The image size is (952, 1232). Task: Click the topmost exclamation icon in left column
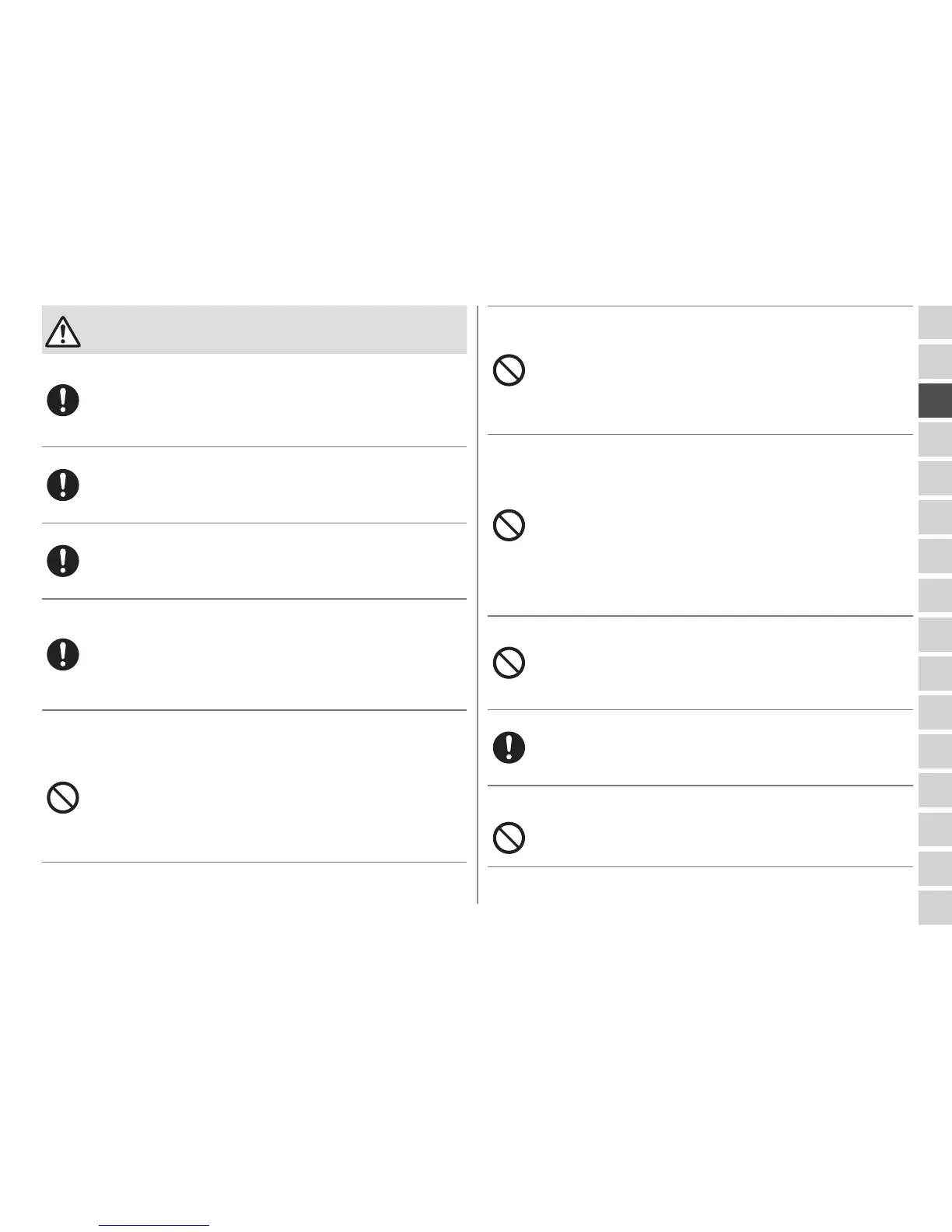click(x=63, y=401)
